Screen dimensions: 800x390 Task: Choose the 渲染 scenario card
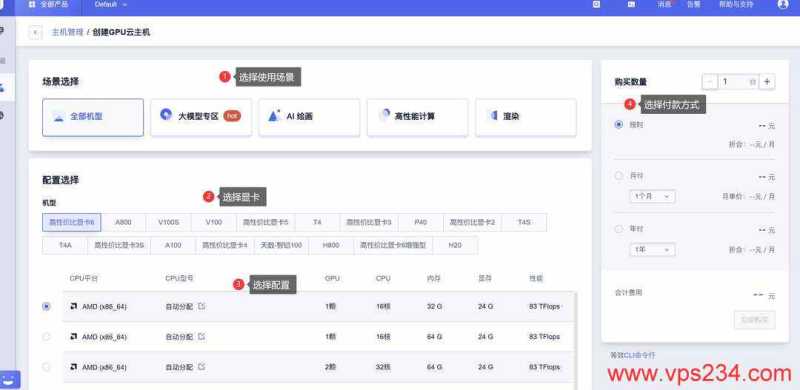[x=526, y=117]
